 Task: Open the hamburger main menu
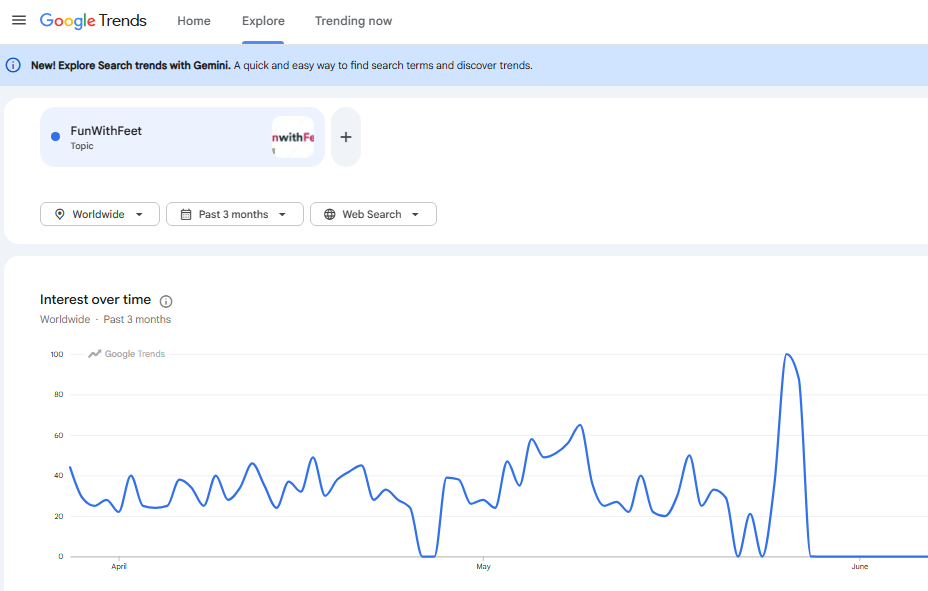(x=19, y=20)
